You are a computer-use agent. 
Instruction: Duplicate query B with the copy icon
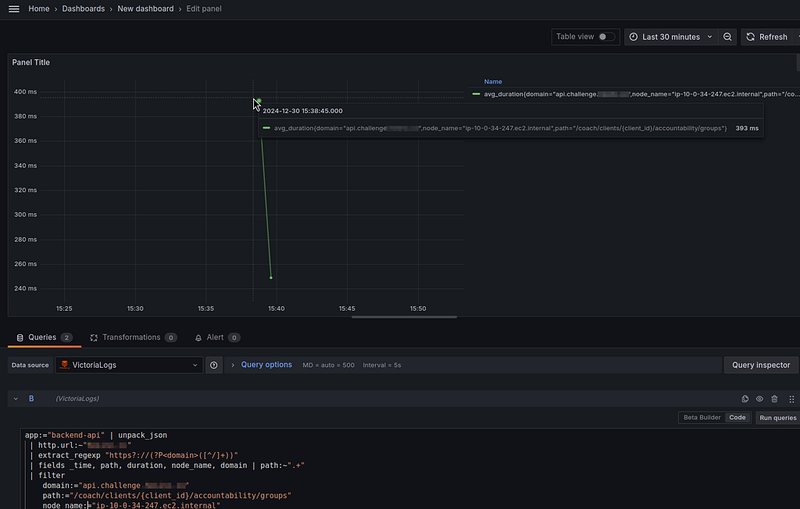click(745, 399)
